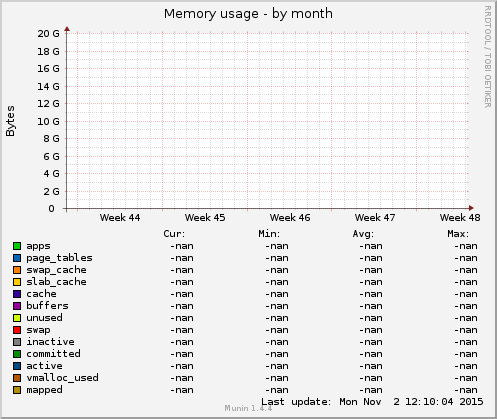Click the swap red legend swatch
497x419 pixels.
(17, 330)
